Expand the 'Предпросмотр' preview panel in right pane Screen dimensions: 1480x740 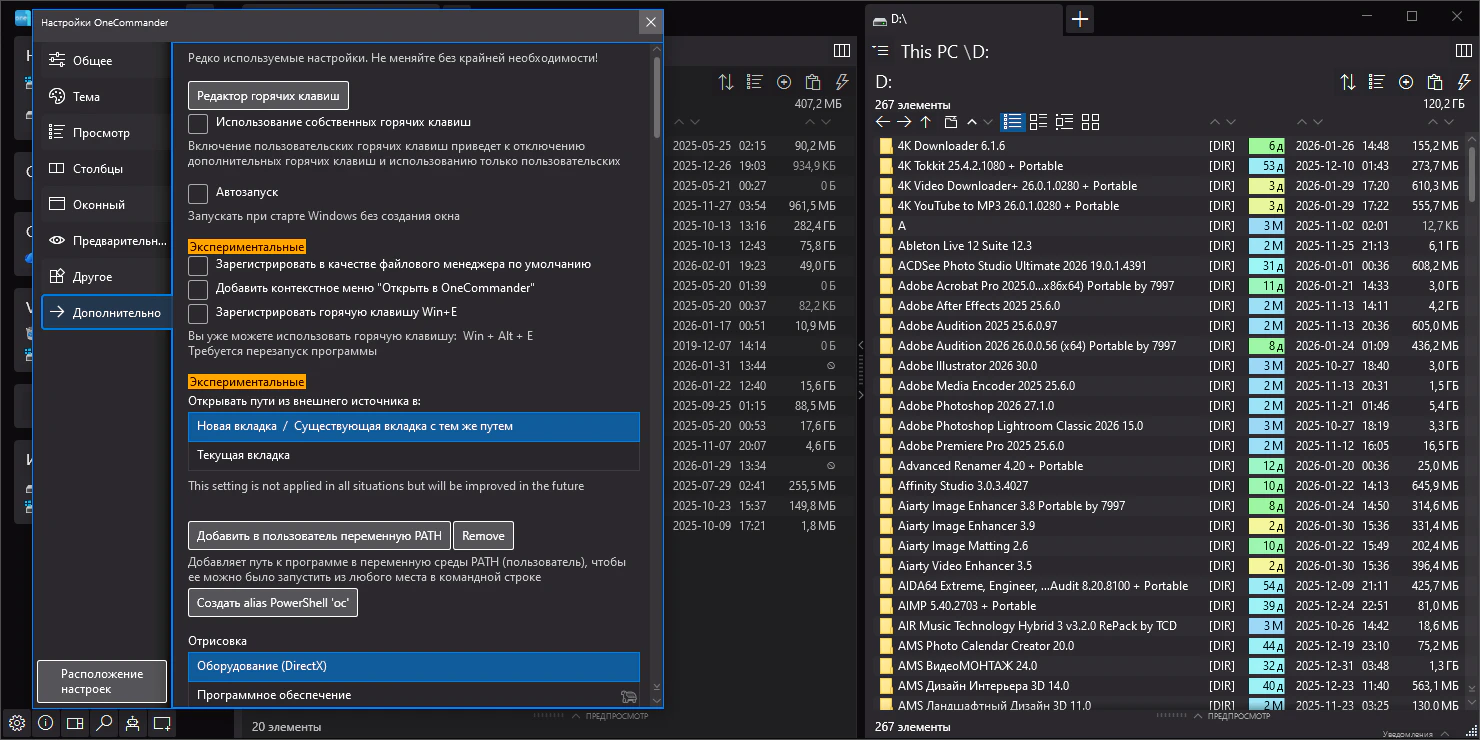pos(1237,715)
